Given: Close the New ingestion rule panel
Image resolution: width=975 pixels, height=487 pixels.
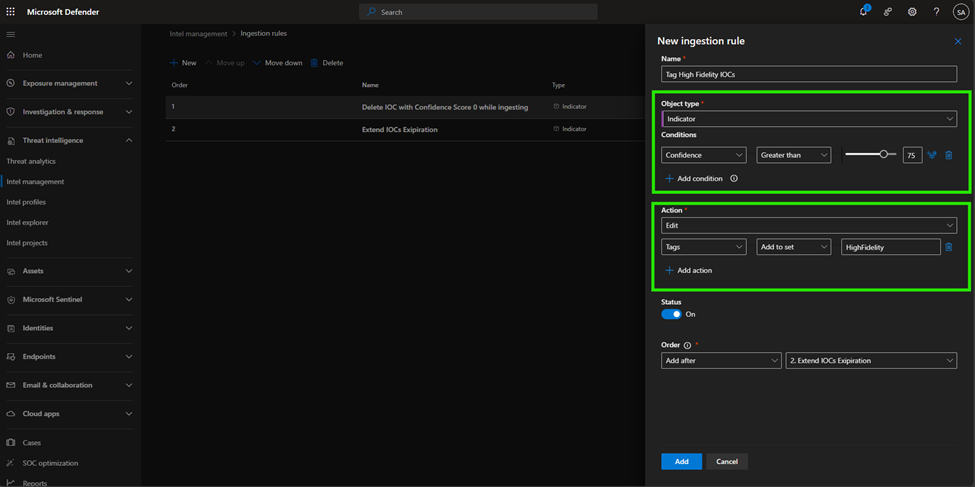Looking at the screenshot, I should click(x=958, y=41).
